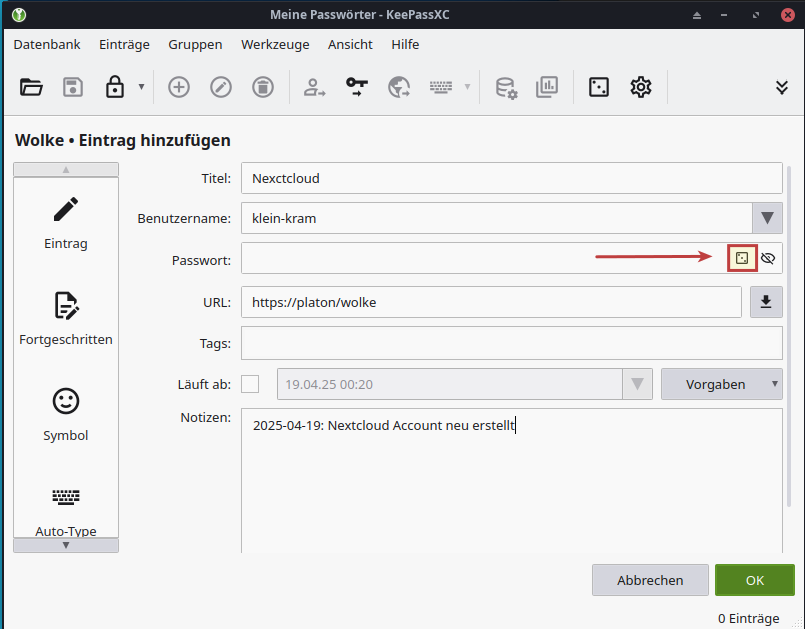Screen dimensions: 805x629
Task: Open the Einträge menu
Action: coord(124,44)
